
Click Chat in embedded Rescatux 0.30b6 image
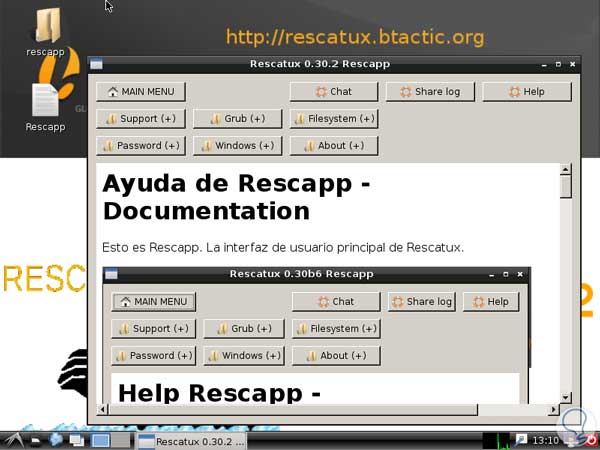point(336,302)
